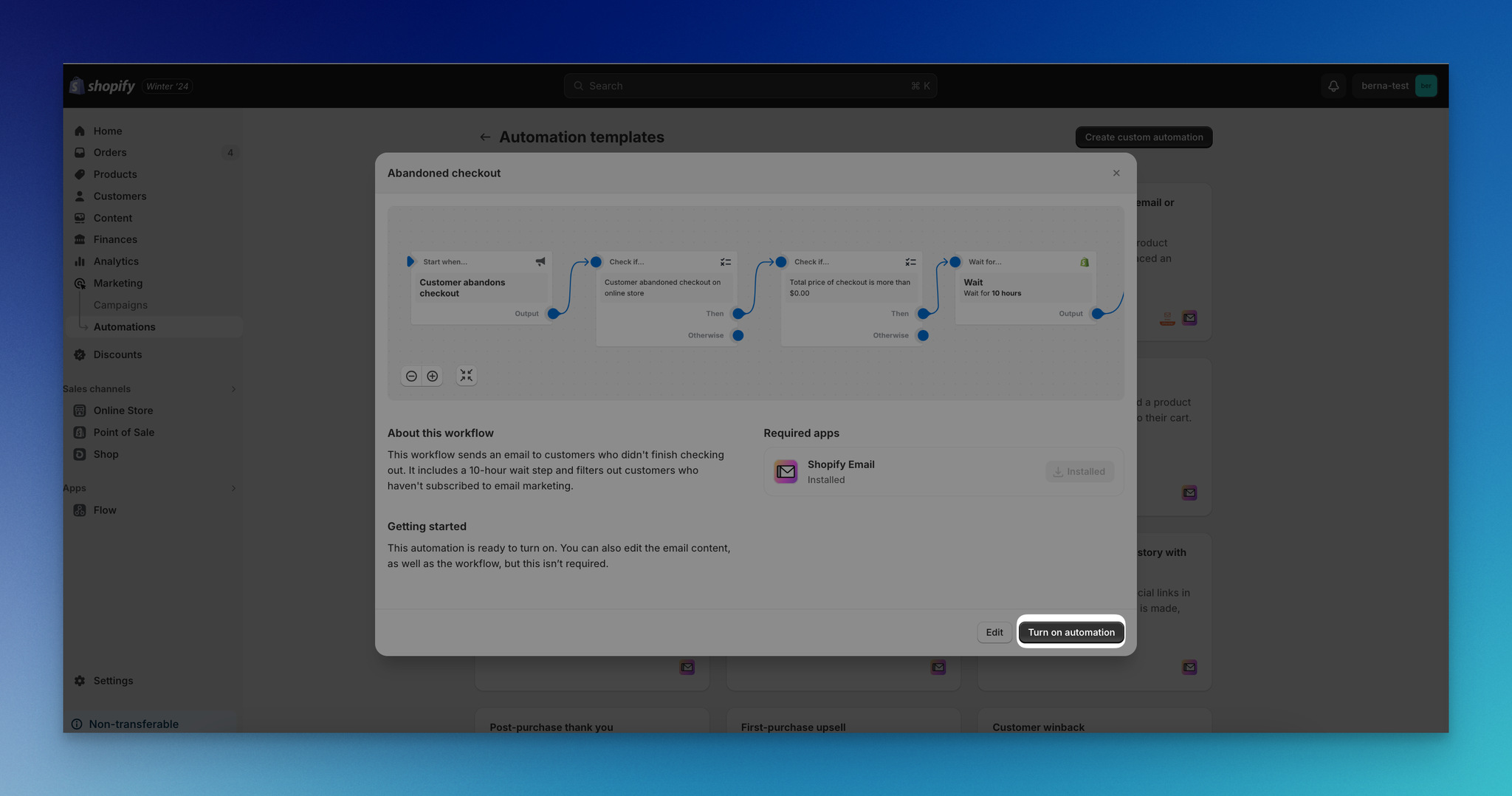Screen dimensions: 1512x796
Task: Open Automations under Marketing
Action: point(154,327)
